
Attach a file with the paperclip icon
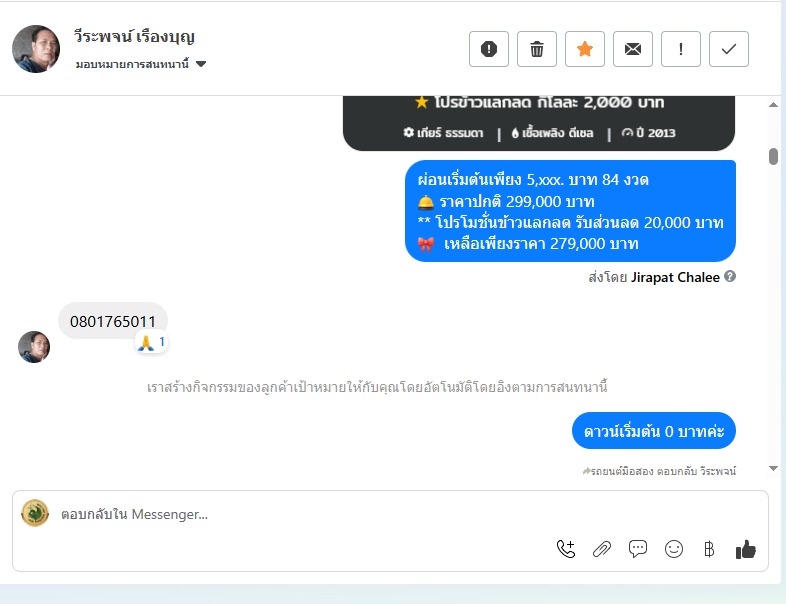(x=602, y=549)
